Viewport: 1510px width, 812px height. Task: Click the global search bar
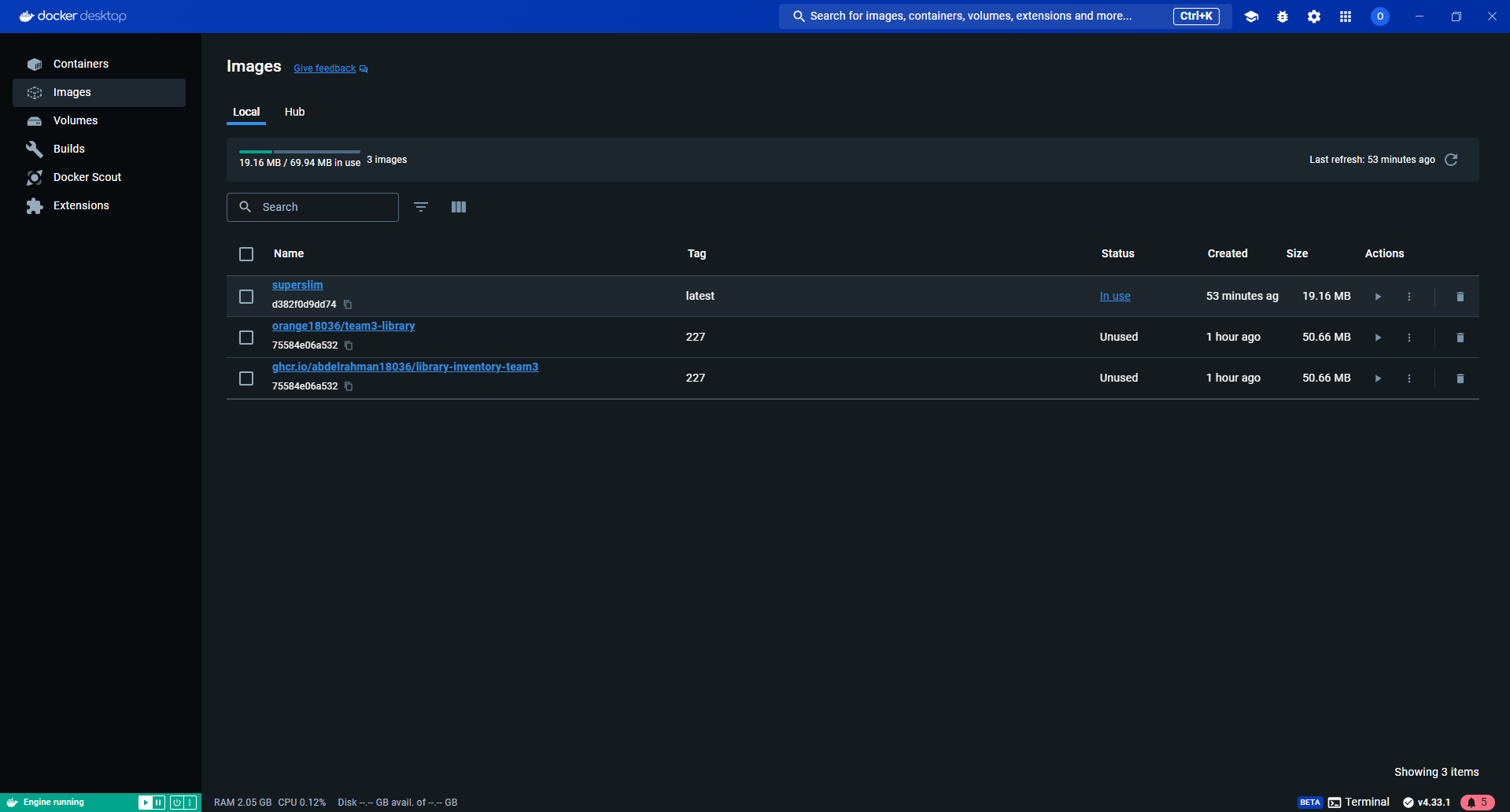[1006, 17]
